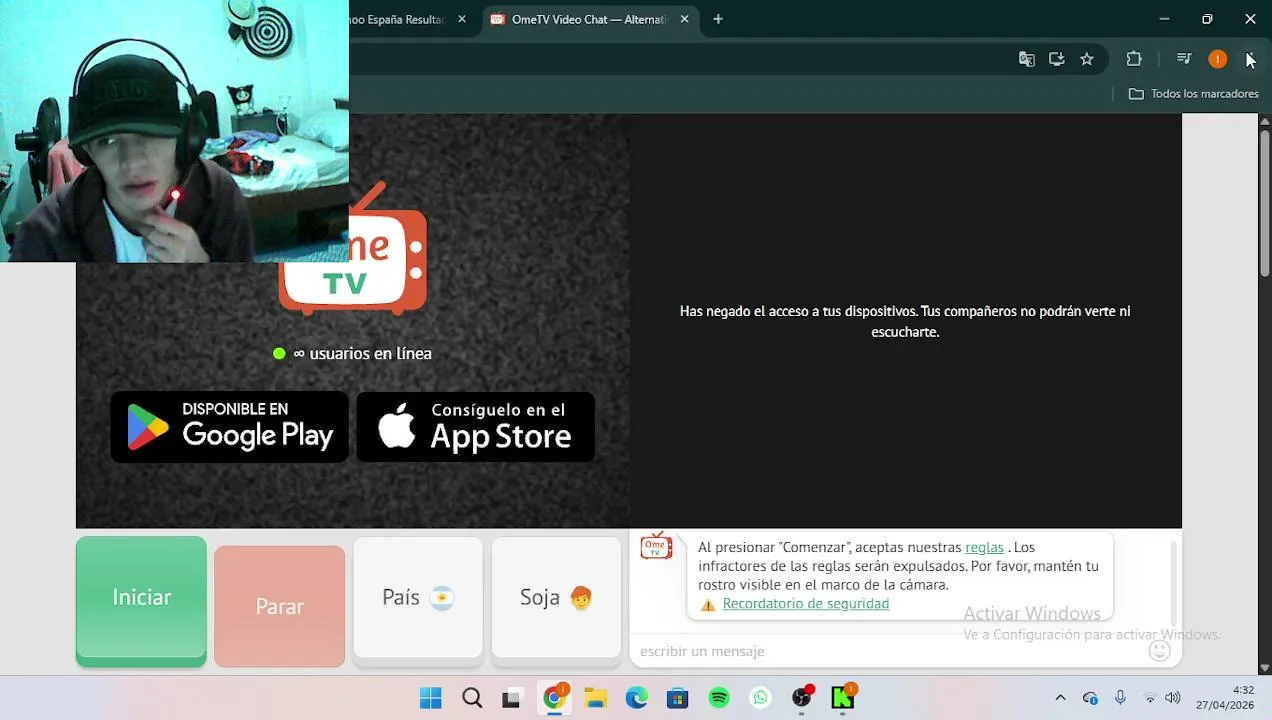Viewport: 1272px width, 720px height.
Task: Click the OmeTV avatar in chat
Action: tap(656, 547)
